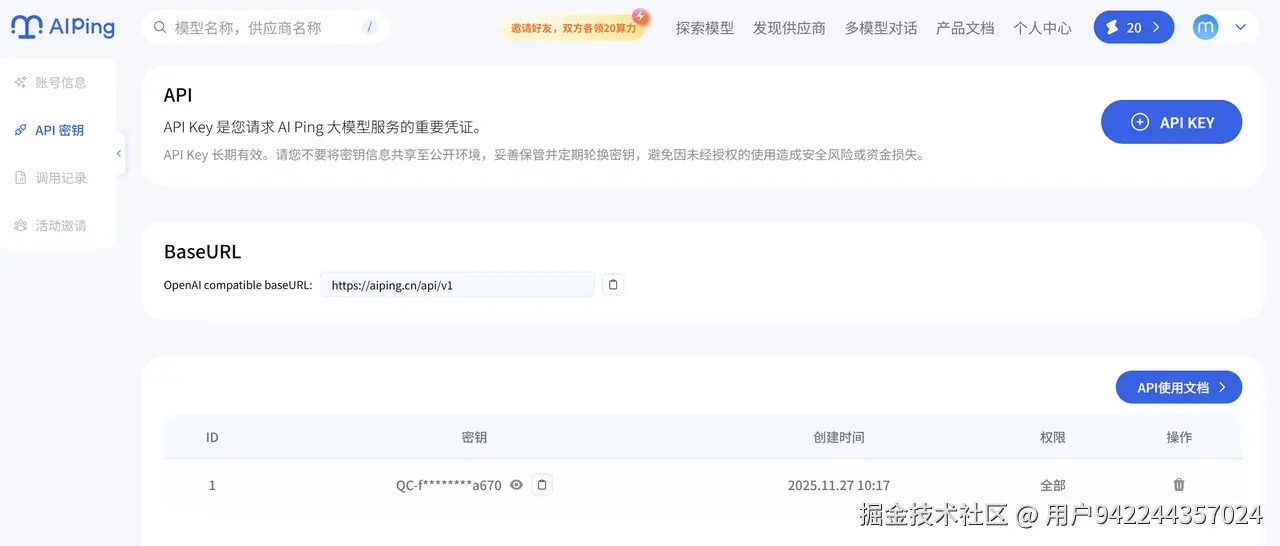
Task: Click the slash shortcut badge in search
Action: click(x=370, y=28)
